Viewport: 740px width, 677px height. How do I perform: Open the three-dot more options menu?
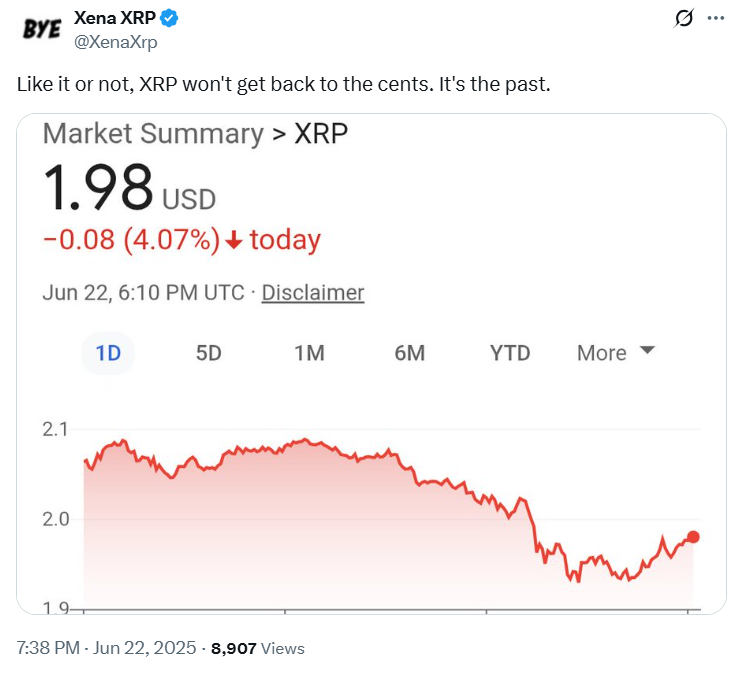715,19
